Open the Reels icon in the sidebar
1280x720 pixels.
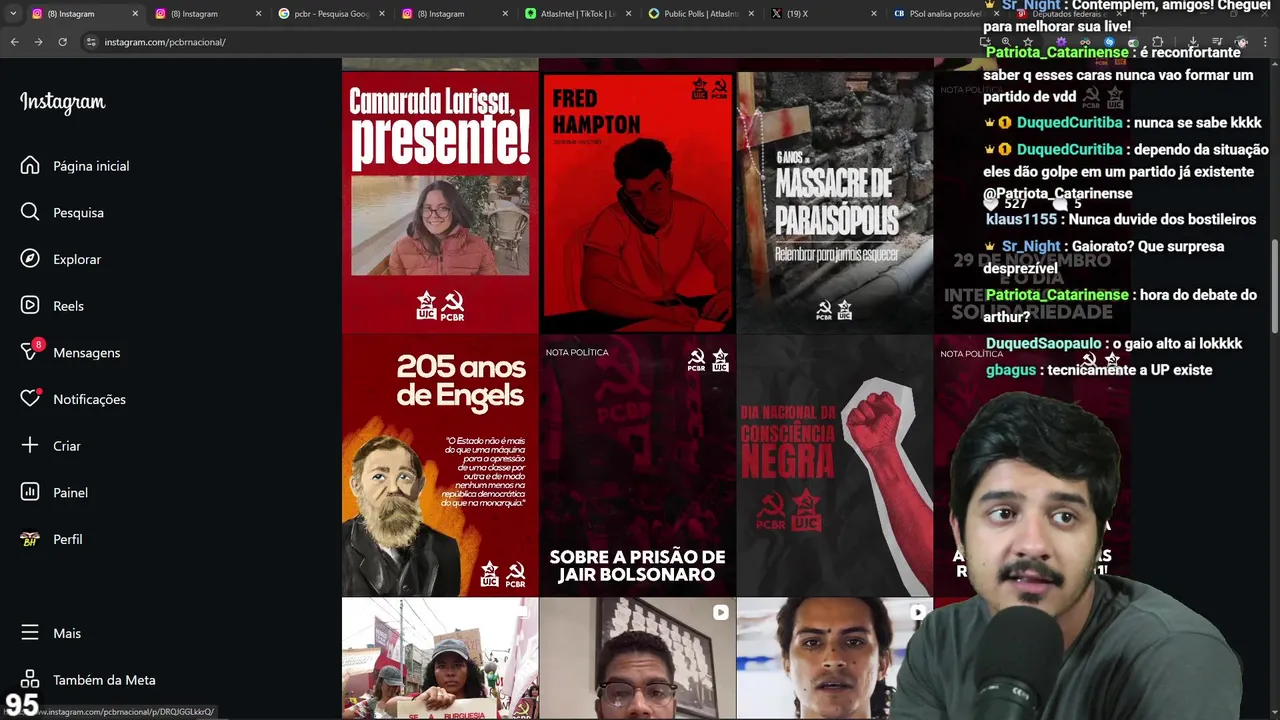click(x=30, y=306)
